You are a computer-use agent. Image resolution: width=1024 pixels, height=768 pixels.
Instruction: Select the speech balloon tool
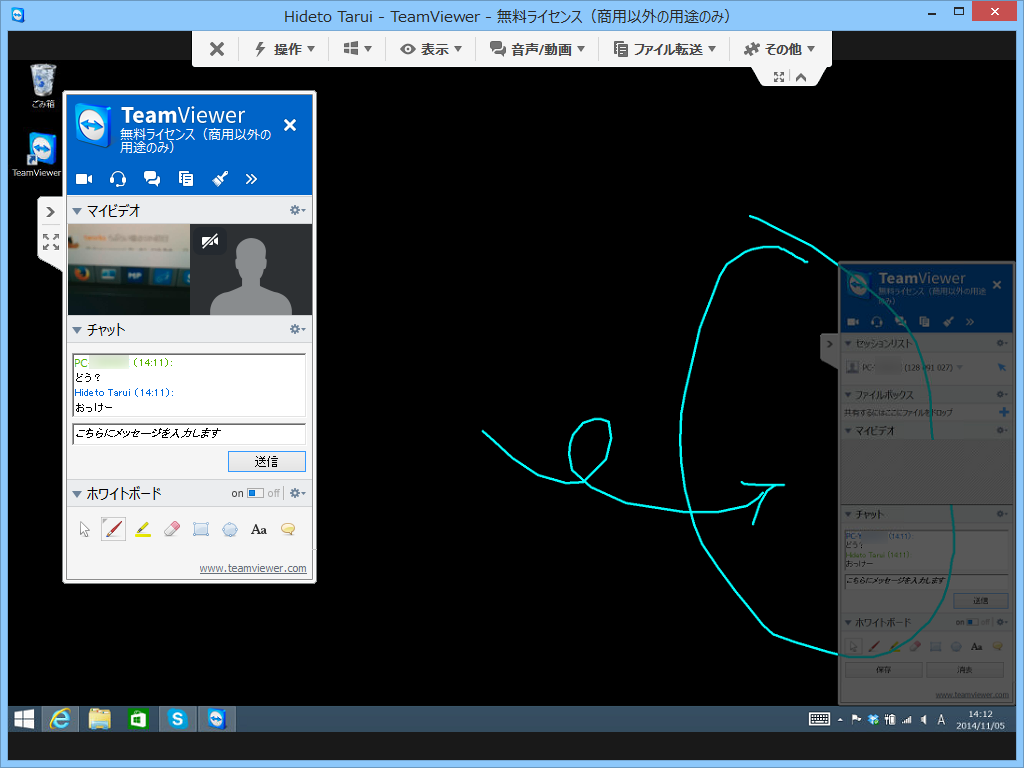(288, 529)
